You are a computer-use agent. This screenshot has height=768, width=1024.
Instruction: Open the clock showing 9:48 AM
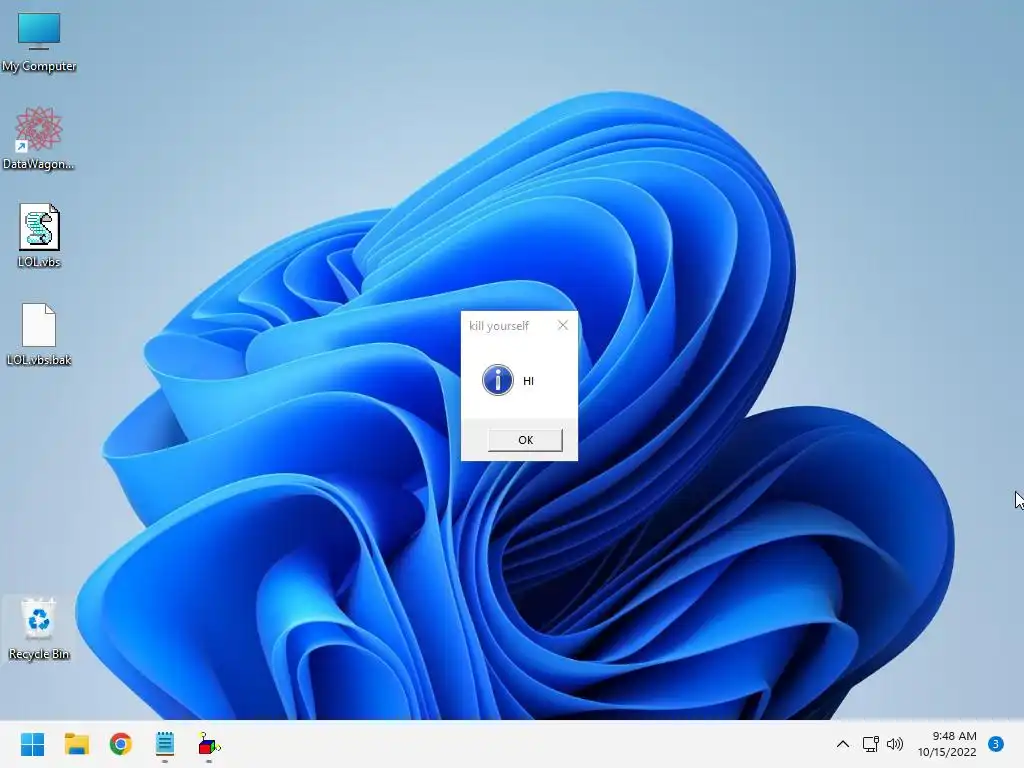point(947,744)
